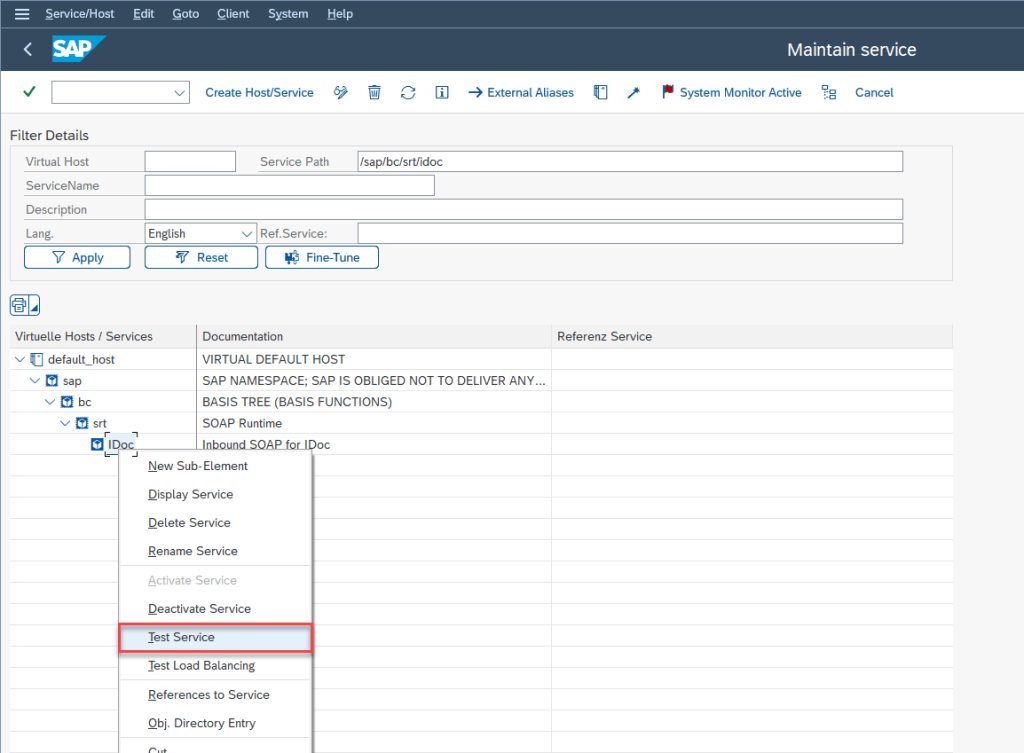
Task: Click the green checkmark Enter icon
Action: click(29, 92)
